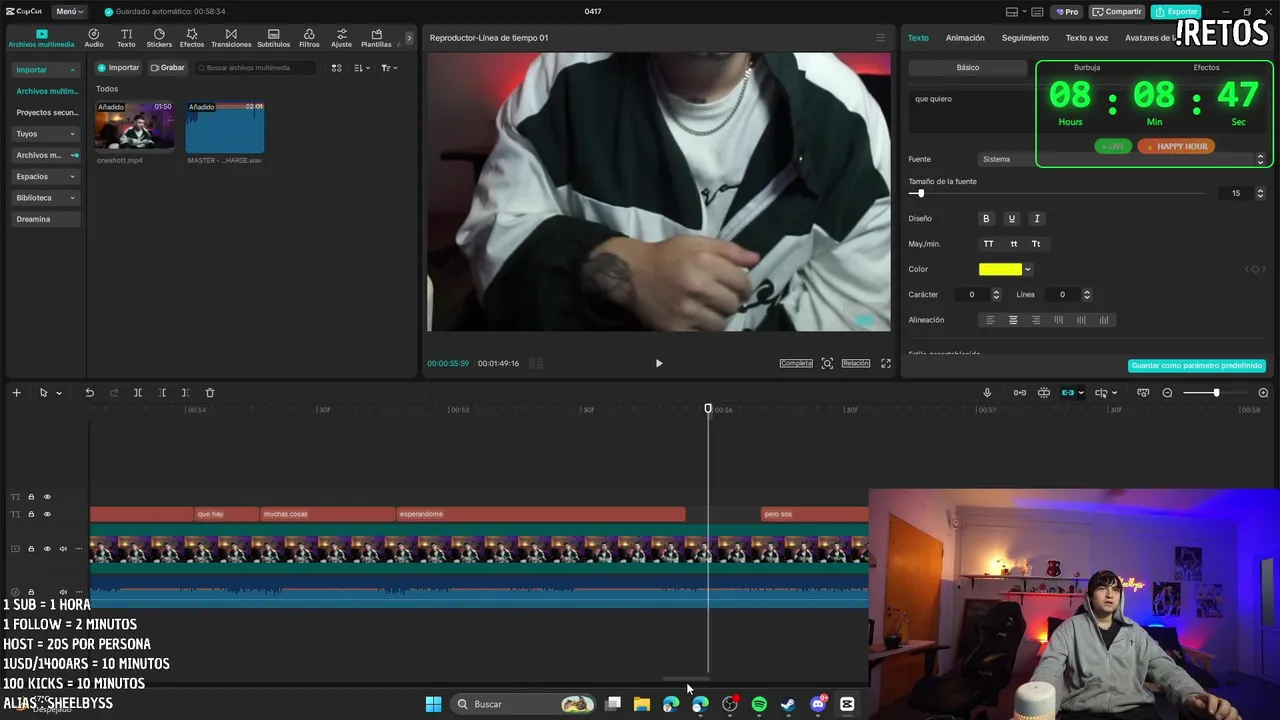Apply bold text style
1280x720 pixels.
[986, 219]
